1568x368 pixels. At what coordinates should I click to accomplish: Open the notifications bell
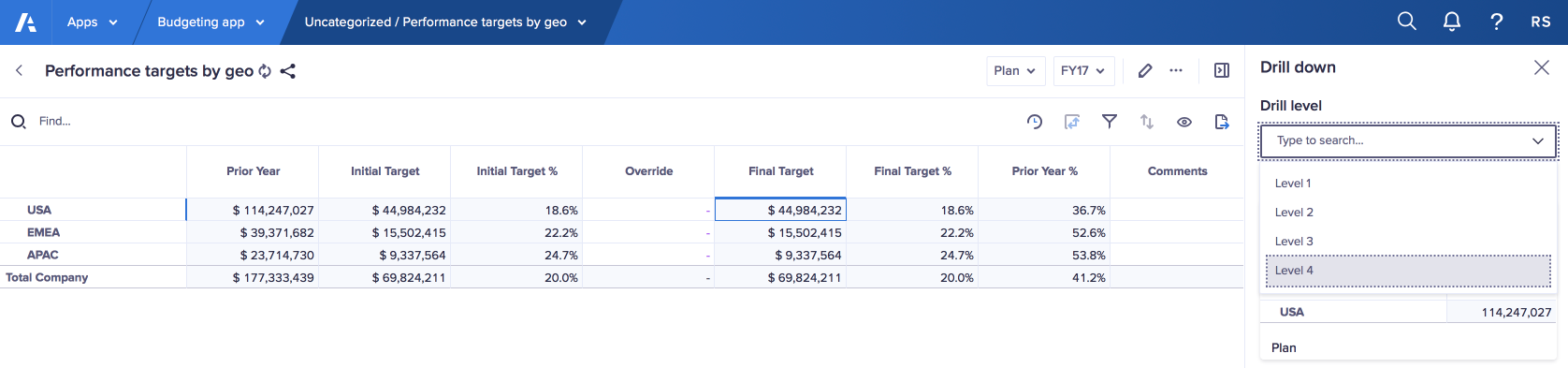1452,22
